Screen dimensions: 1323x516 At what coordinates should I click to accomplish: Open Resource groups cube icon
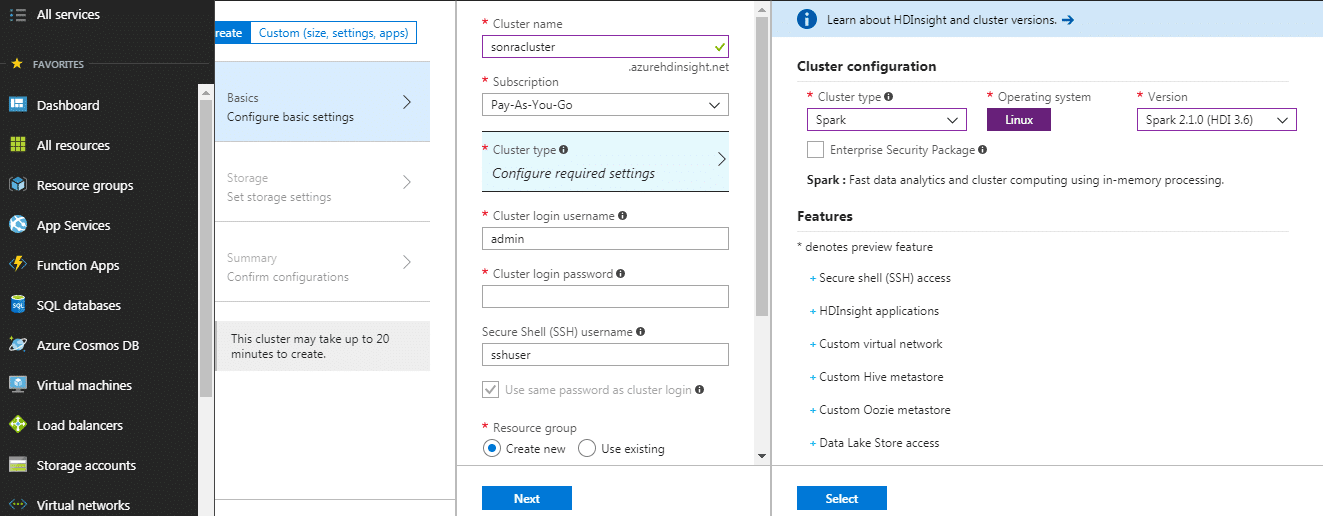click(x=17, y=185)
